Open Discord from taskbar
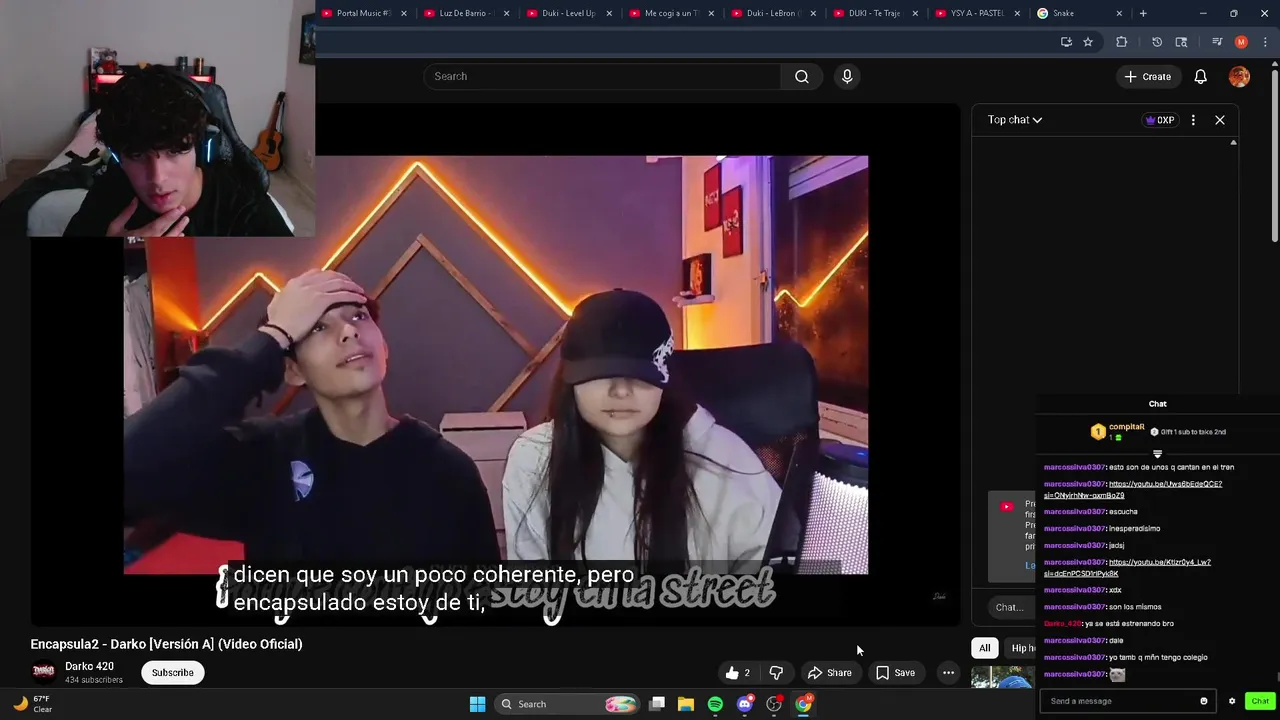This screenshot has height=720, width=1280. tap(744, 704)
